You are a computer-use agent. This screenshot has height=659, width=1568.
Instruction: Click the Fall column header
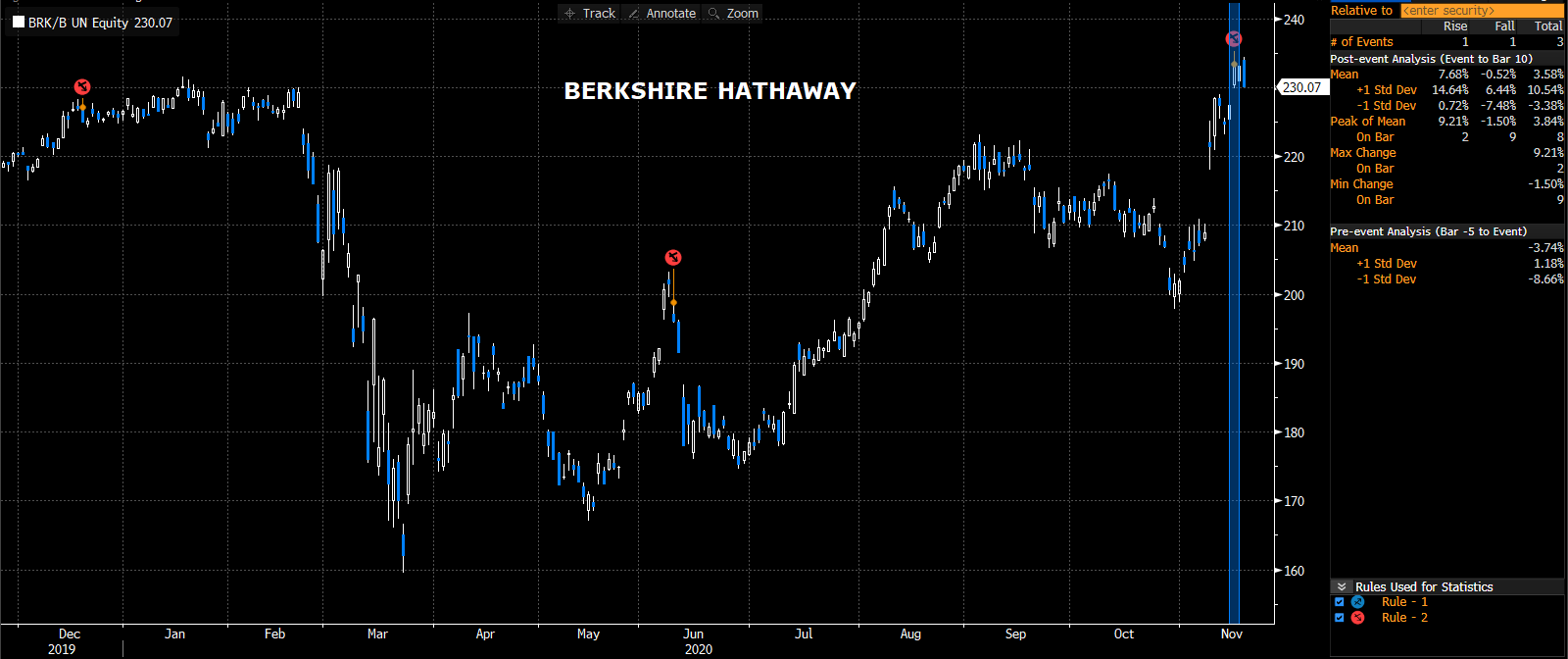pyautogui.click(x=1504, y=26)
